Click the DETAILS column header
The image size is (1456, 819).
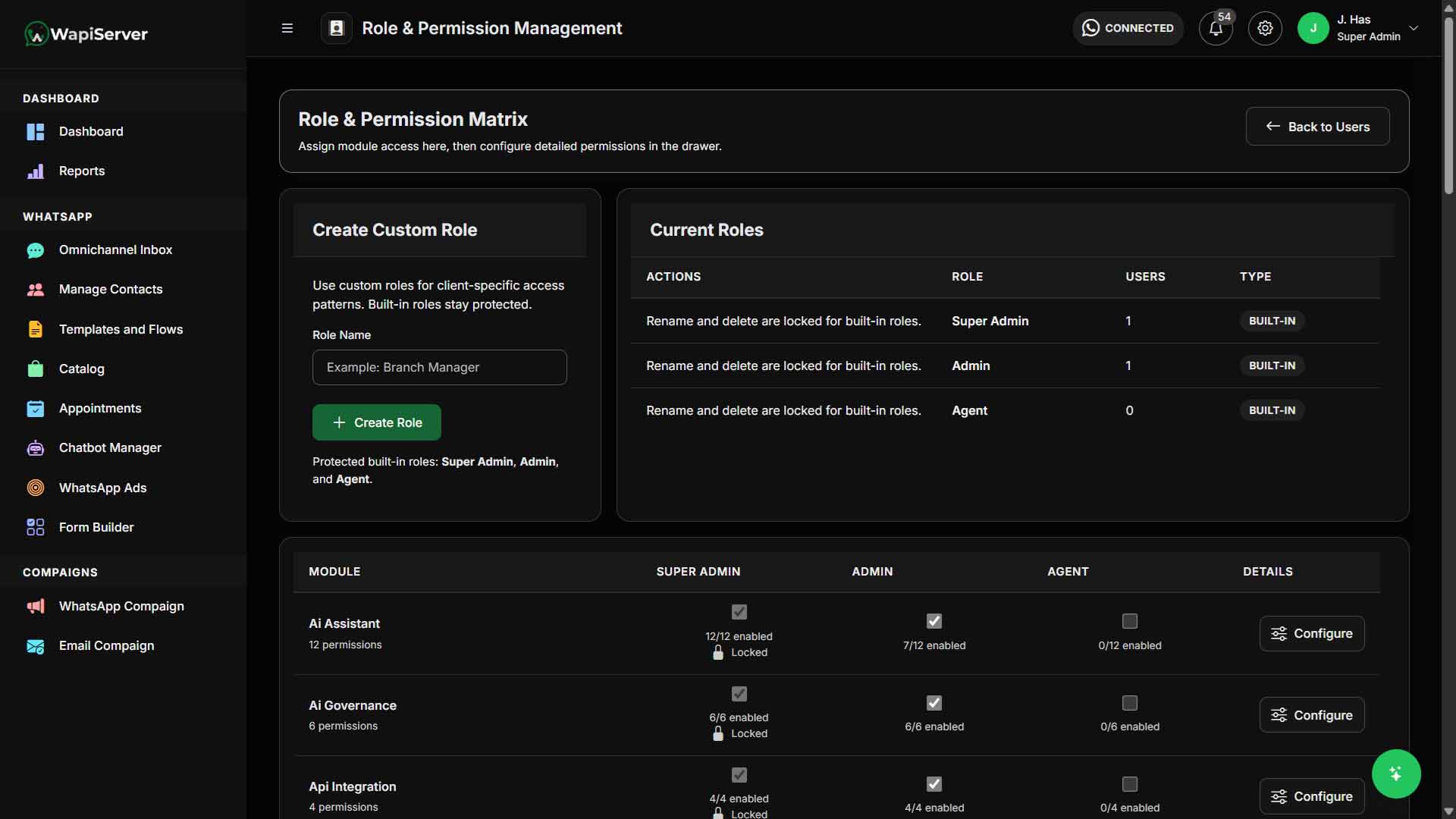[x=1268, y=572]
